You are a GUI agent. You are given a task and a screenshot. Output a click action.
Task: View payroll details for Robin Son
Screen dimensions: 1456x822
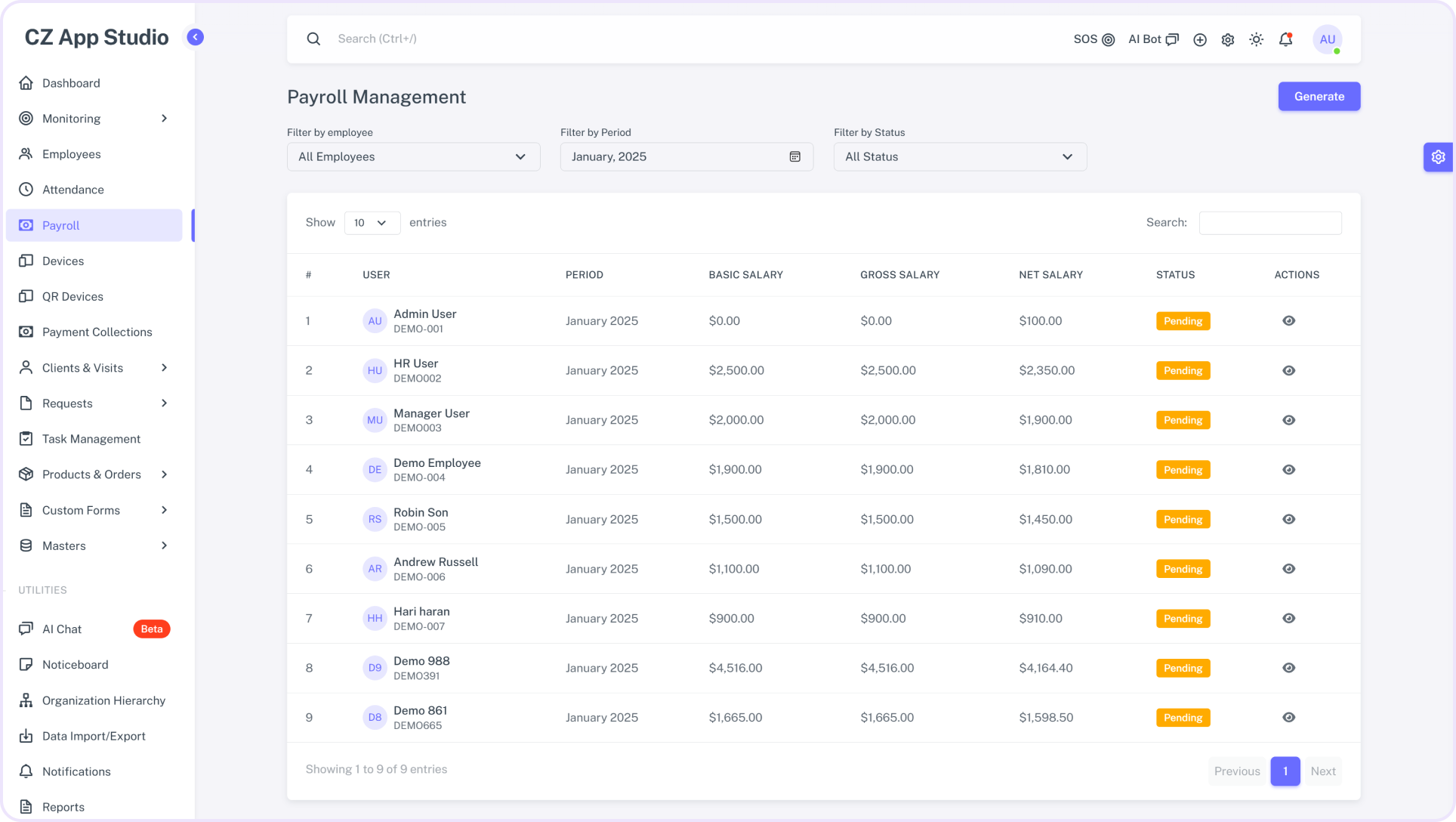[x=1288, y=519]
